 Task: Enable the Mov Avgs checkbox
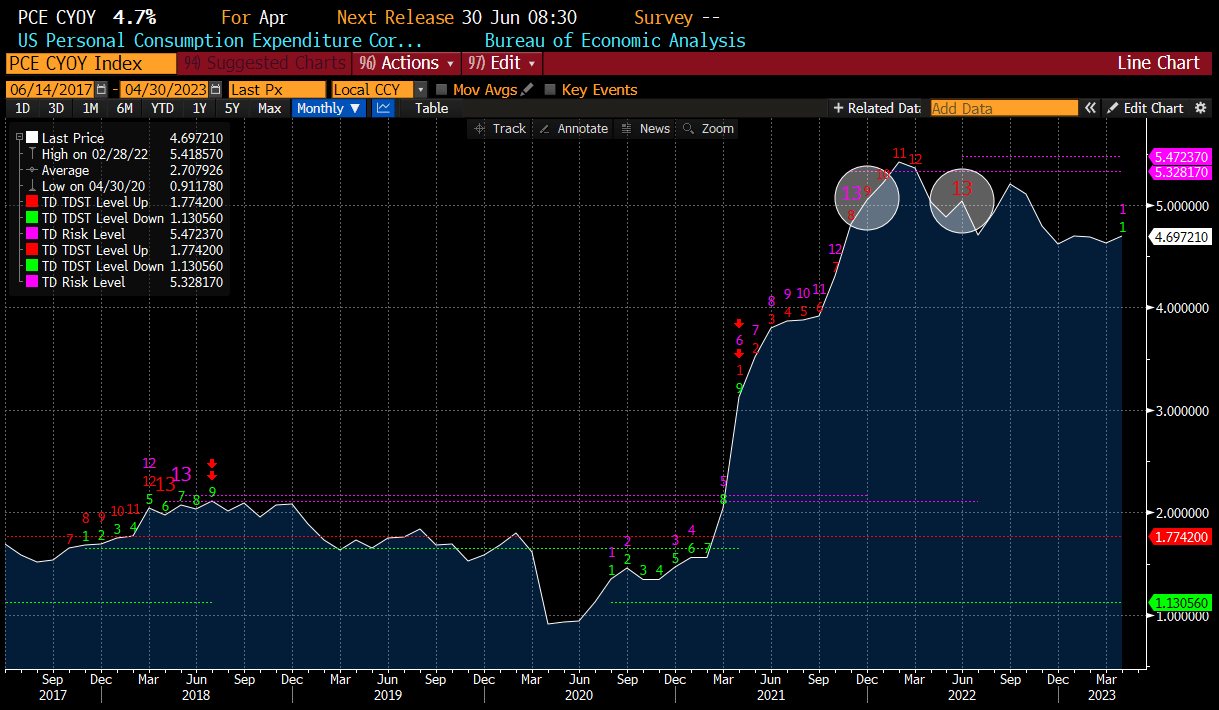(443, 89)
